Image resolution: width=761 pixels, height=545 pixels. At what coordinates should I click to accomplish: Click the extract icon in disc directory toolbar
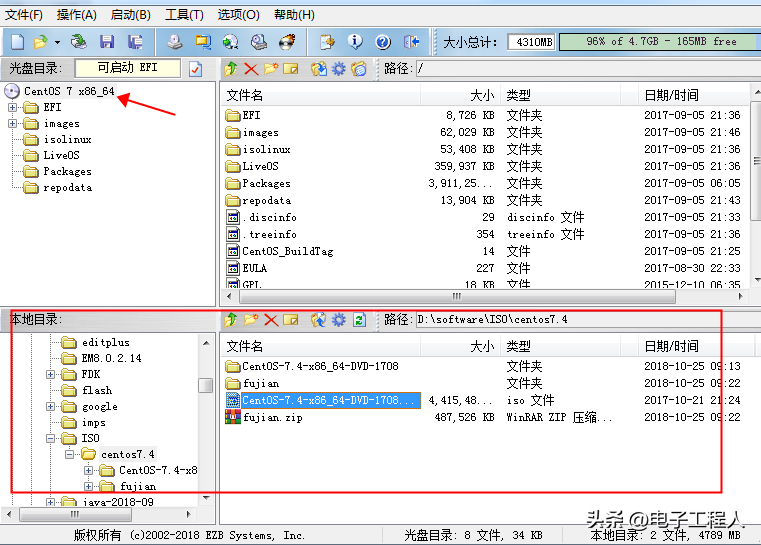click(x=319, y=69)
